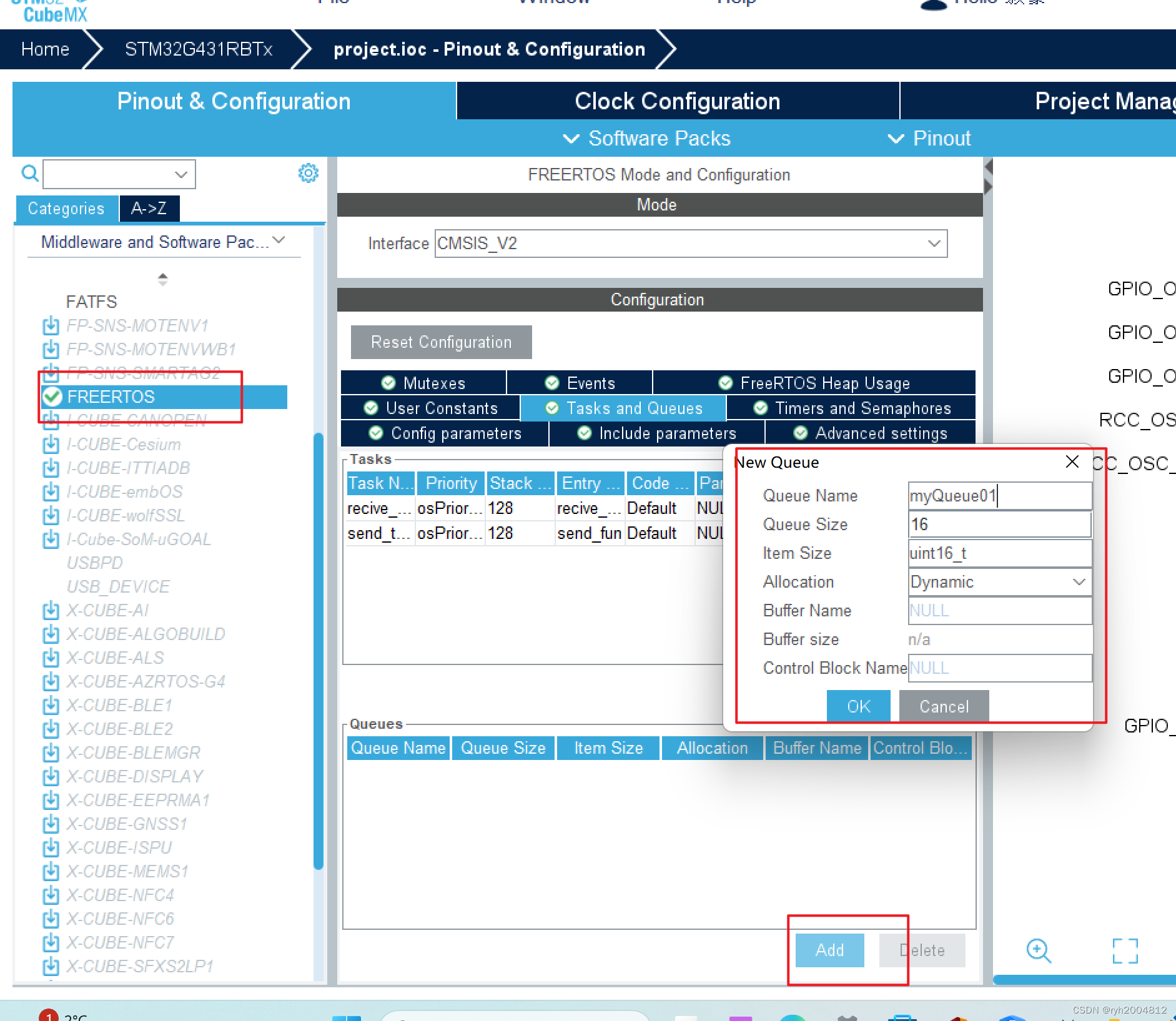1176x1021 pixels.
Task: Open FreeRTOS Heap Usage tab
Action: 814,383
